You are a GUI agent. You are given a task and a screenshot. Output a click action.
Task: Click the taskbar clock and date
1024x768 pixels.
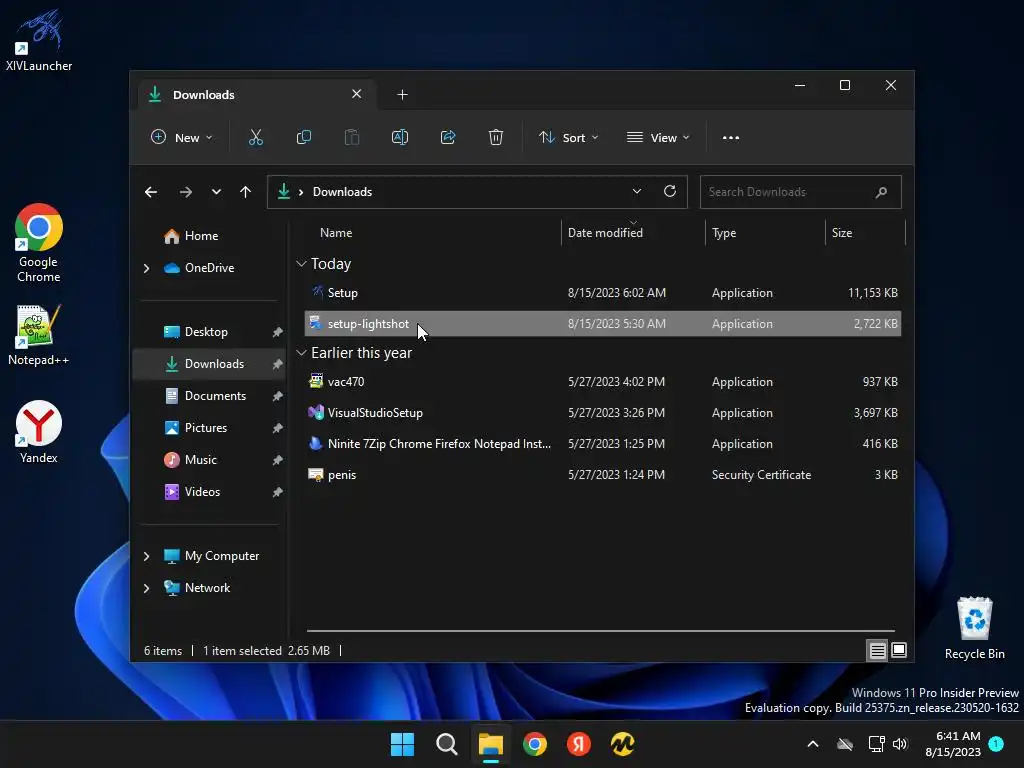click(953, 744)
